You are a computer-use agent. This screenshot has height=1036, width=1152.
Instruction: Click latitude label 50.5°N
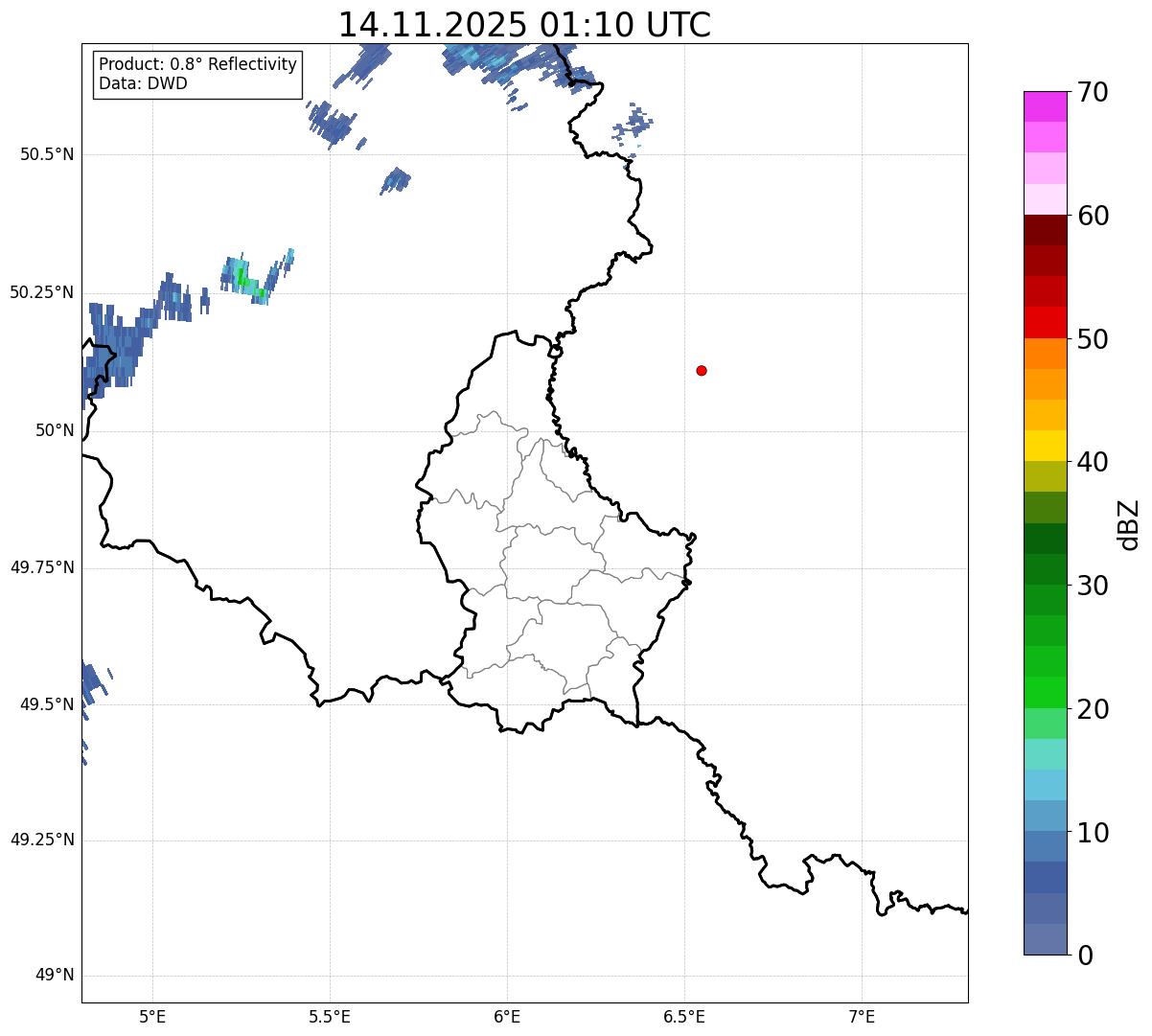[47, 155]
